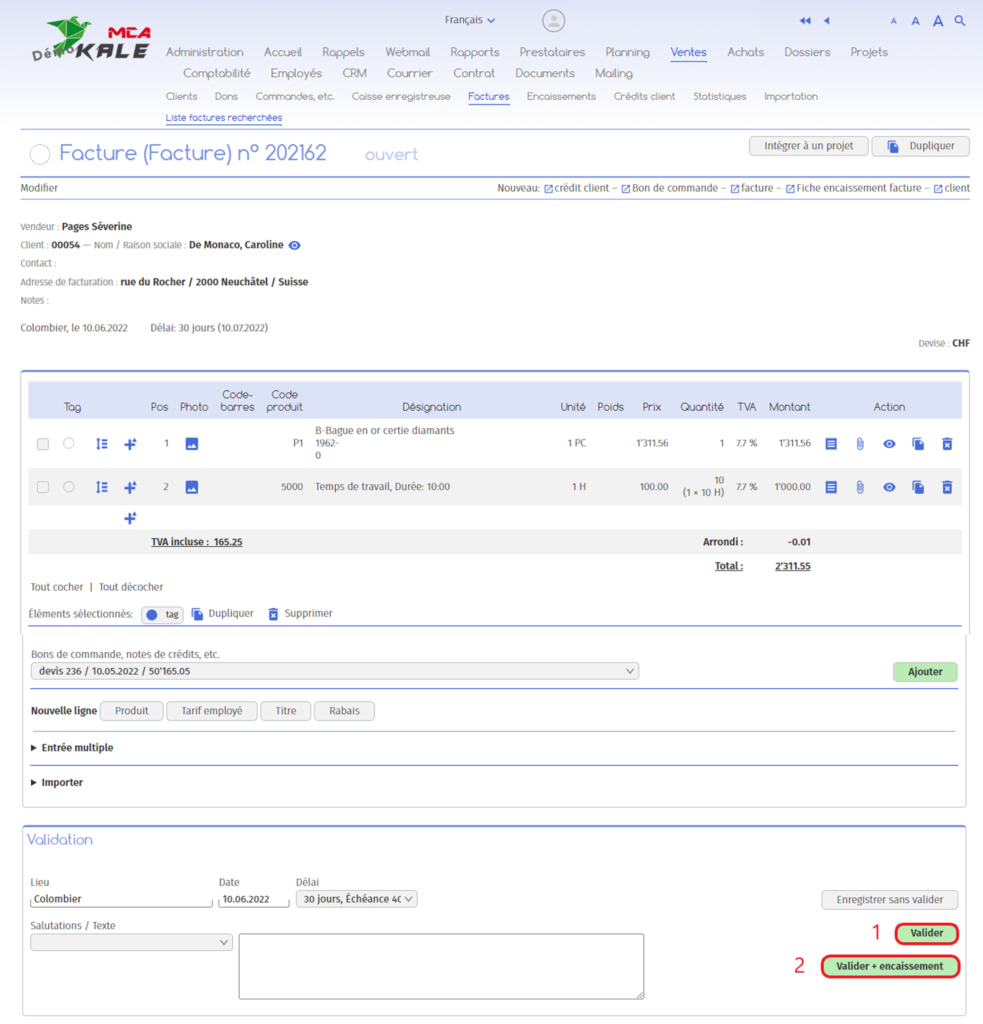983x1024 pixels.
Task: Click Supprimer for selected elements
Action: coord(300,614)
